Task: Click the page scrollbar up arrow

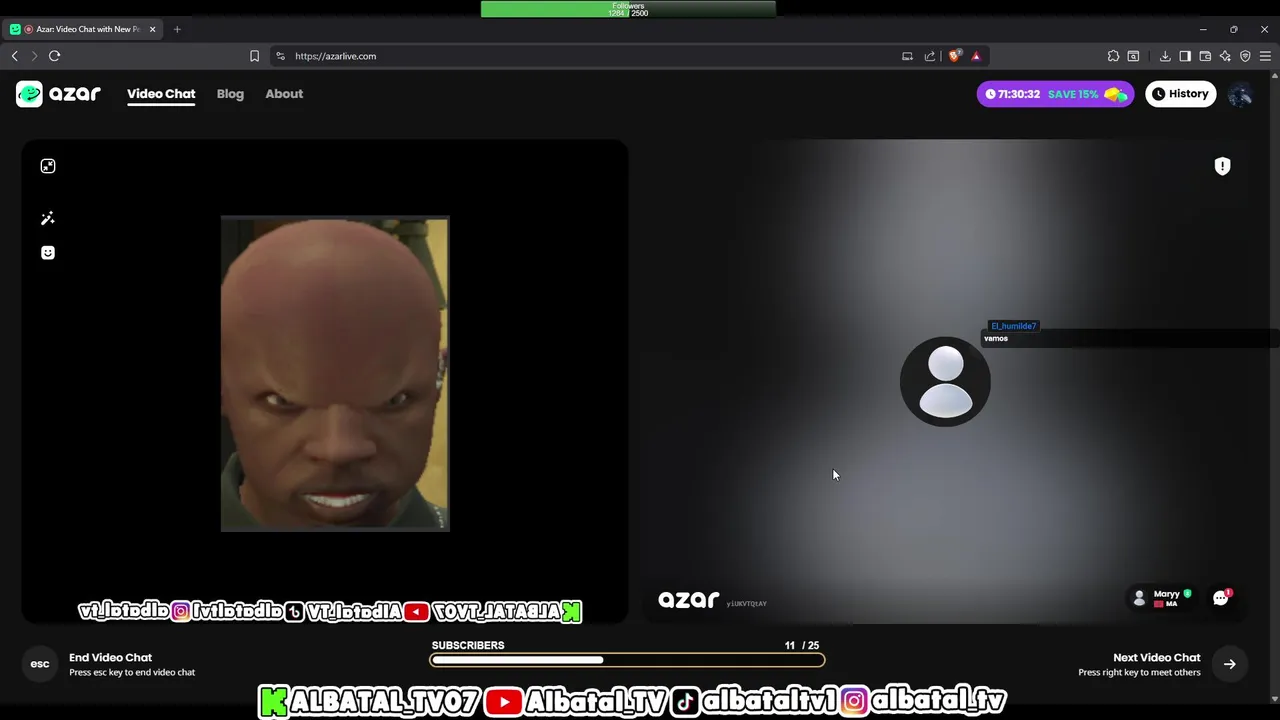Action: pyautogui.click(x=1274, y=78)
